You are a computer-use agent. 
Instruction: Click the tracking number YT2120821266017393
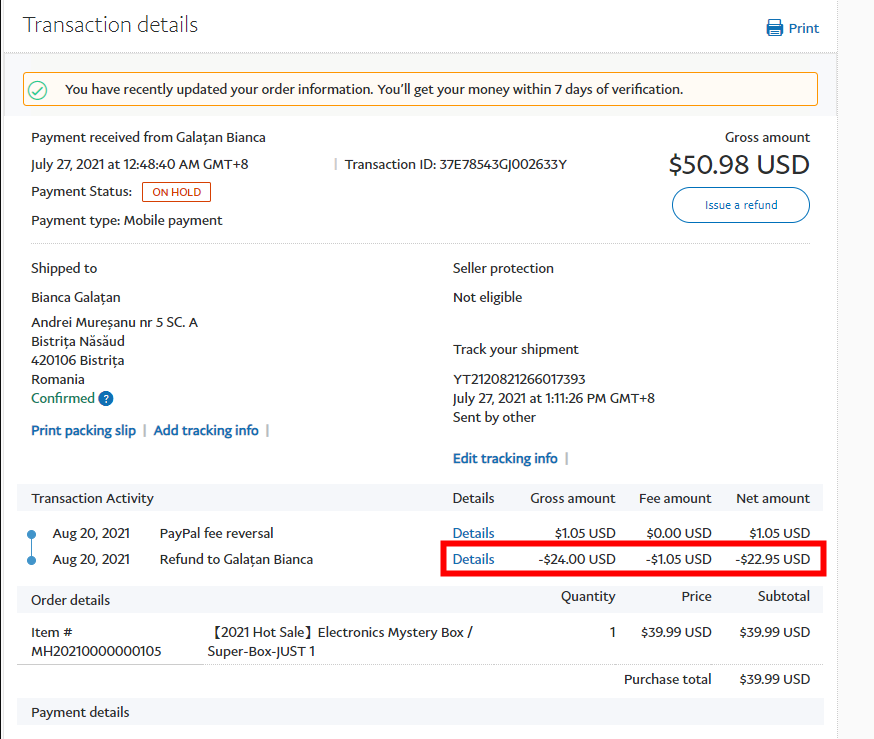pyautogui.click(x=519, y=379)
